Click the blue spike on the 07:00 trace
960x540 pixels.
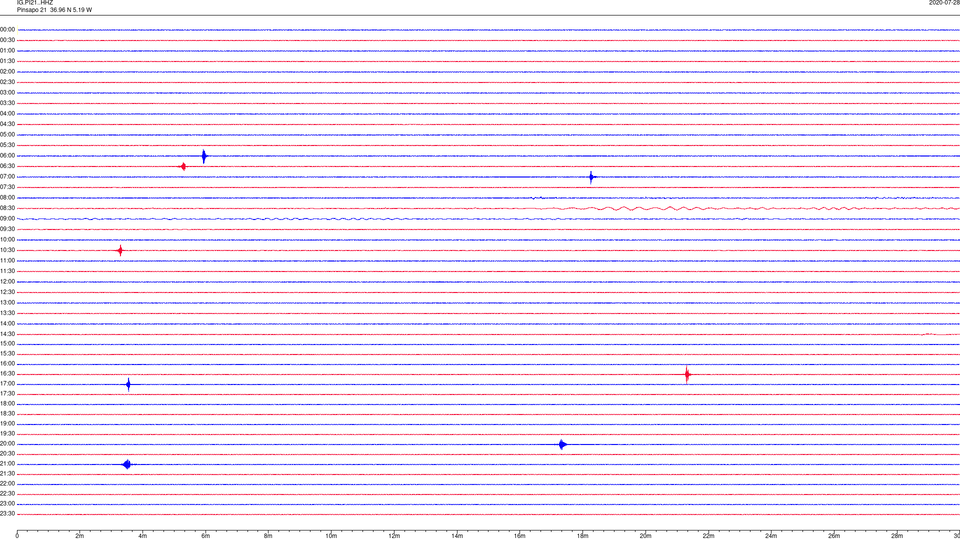point(591,178)
